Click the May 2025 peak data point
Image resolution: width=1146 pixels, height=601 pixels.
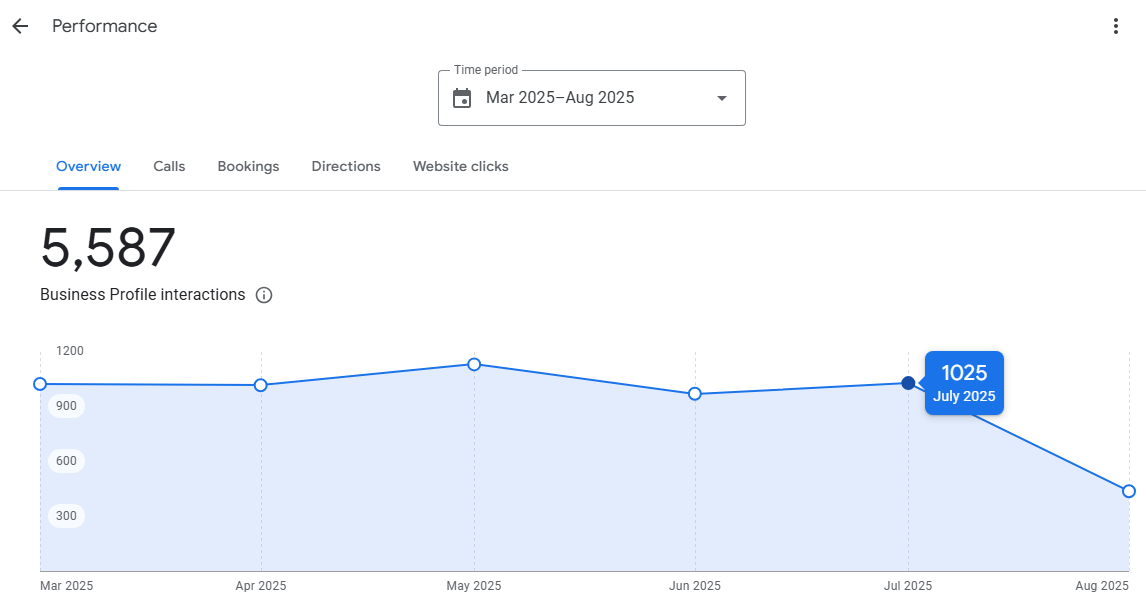[x=474, y=364]
